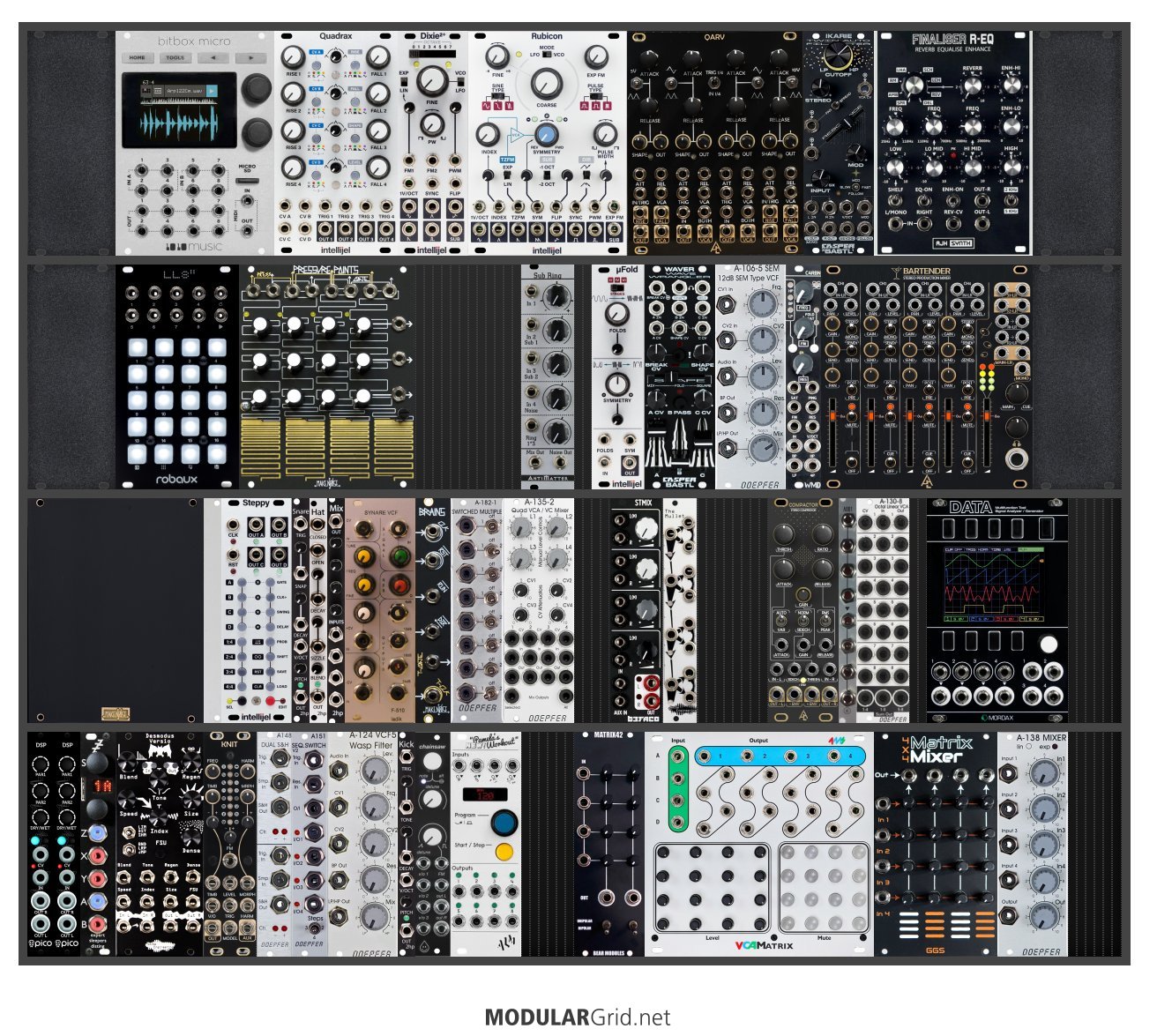Open the MODULARGrid.net link
This screenshot has width=1157, height=1036.
pyautogui.click(x=578, y=1017)
